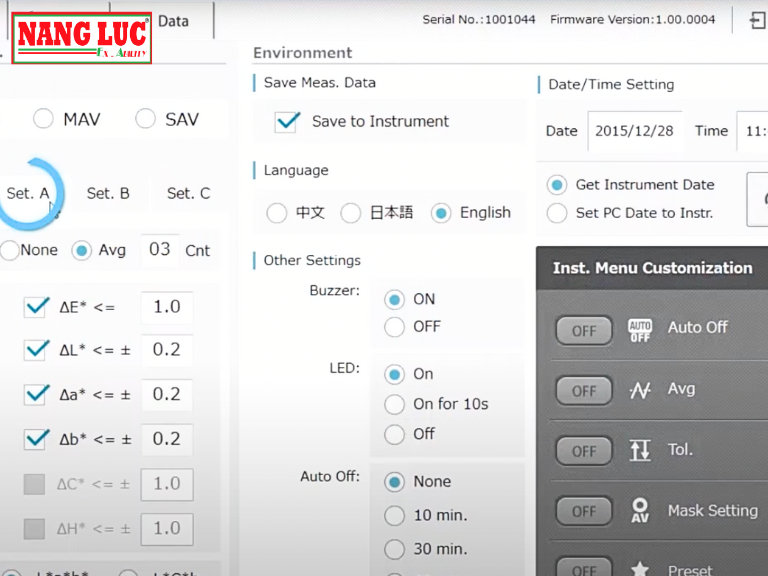Select Buzzer OFF option
768x576 pixels.
coord(395,327)
